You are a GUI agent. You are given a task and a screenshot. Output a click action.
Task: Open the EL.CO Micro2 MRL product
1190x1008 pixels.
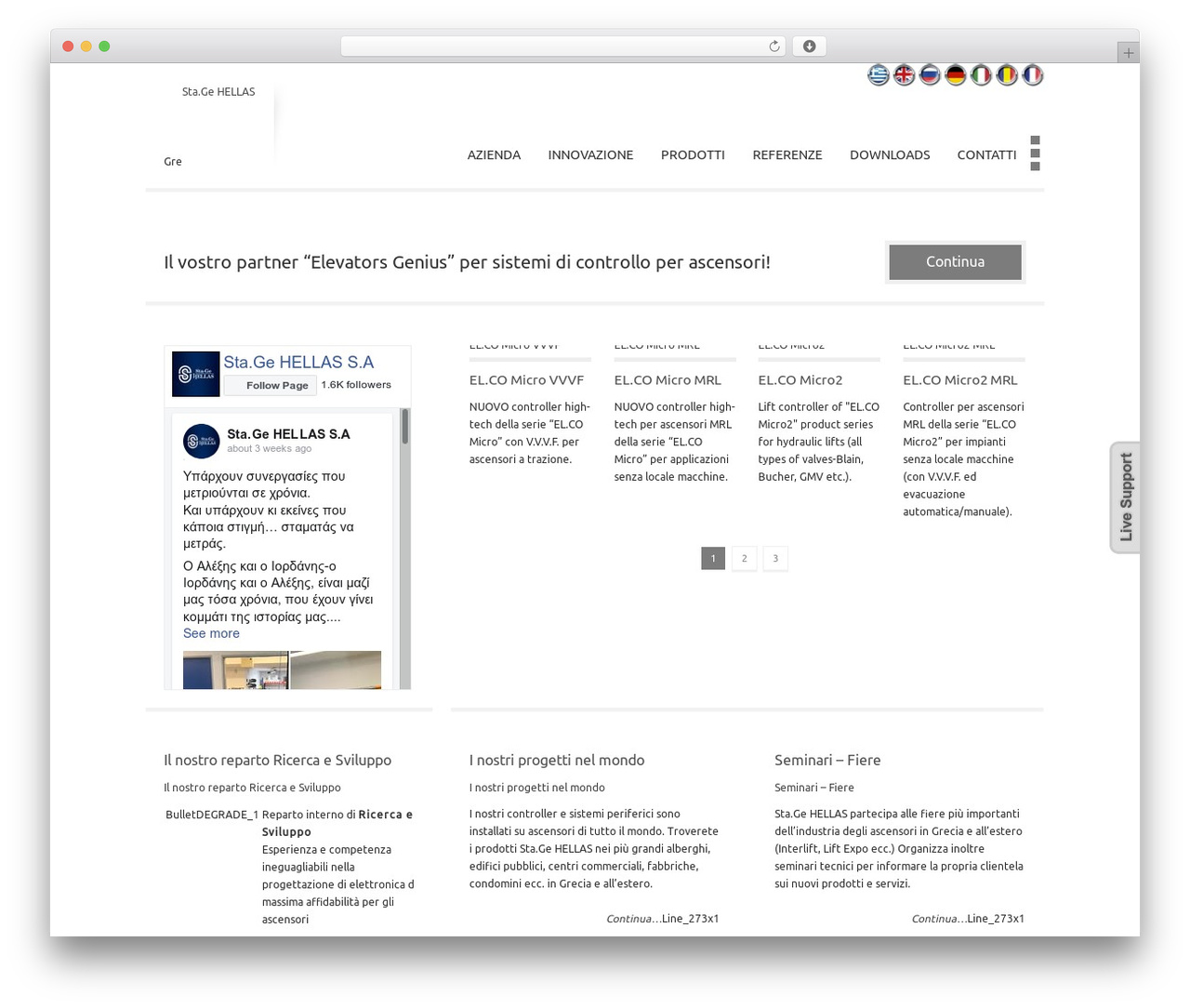click(960, 380)
